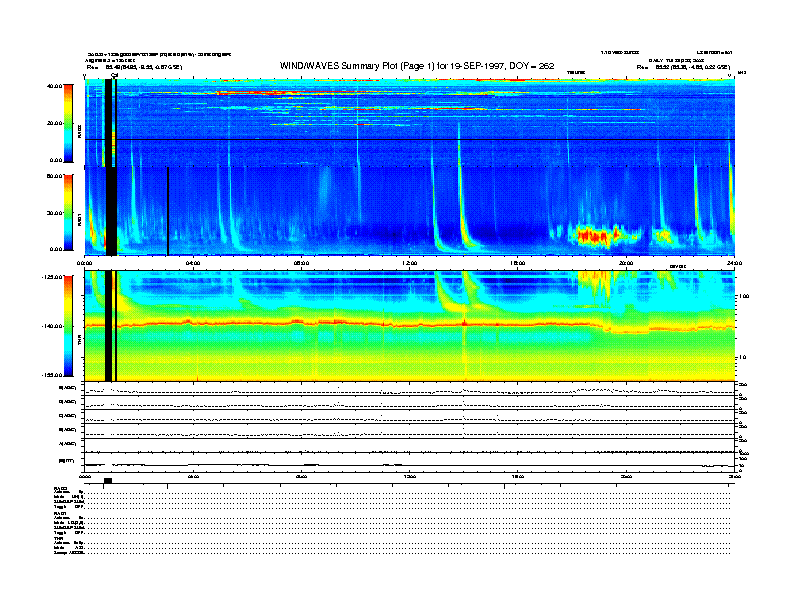Click the 10 label on TNR right axis

743,358
